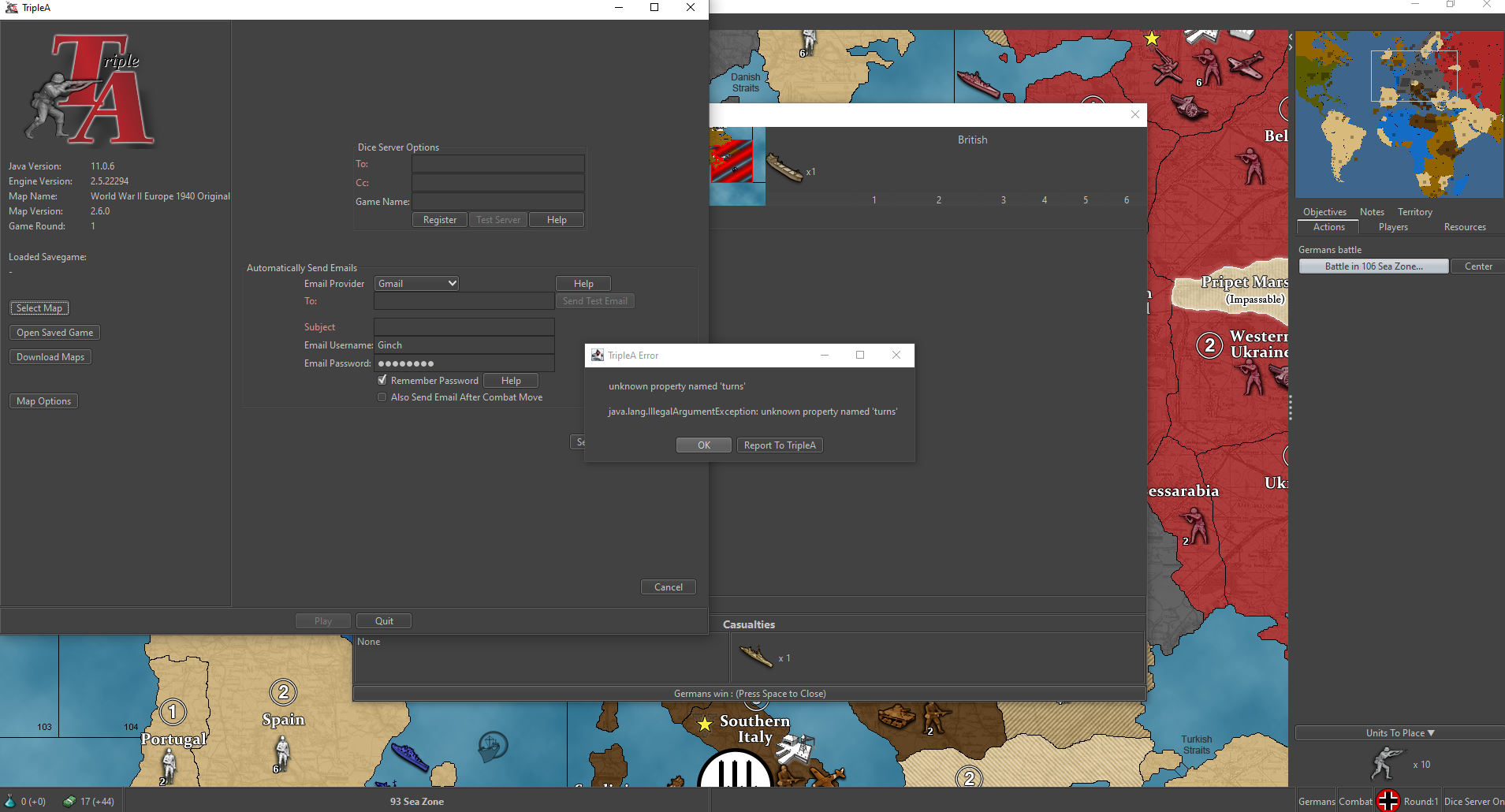The height and width of the screenshot is (812, 1505).
Task: Click the Italian fasces roundel emblem
Action: point(735,769)
